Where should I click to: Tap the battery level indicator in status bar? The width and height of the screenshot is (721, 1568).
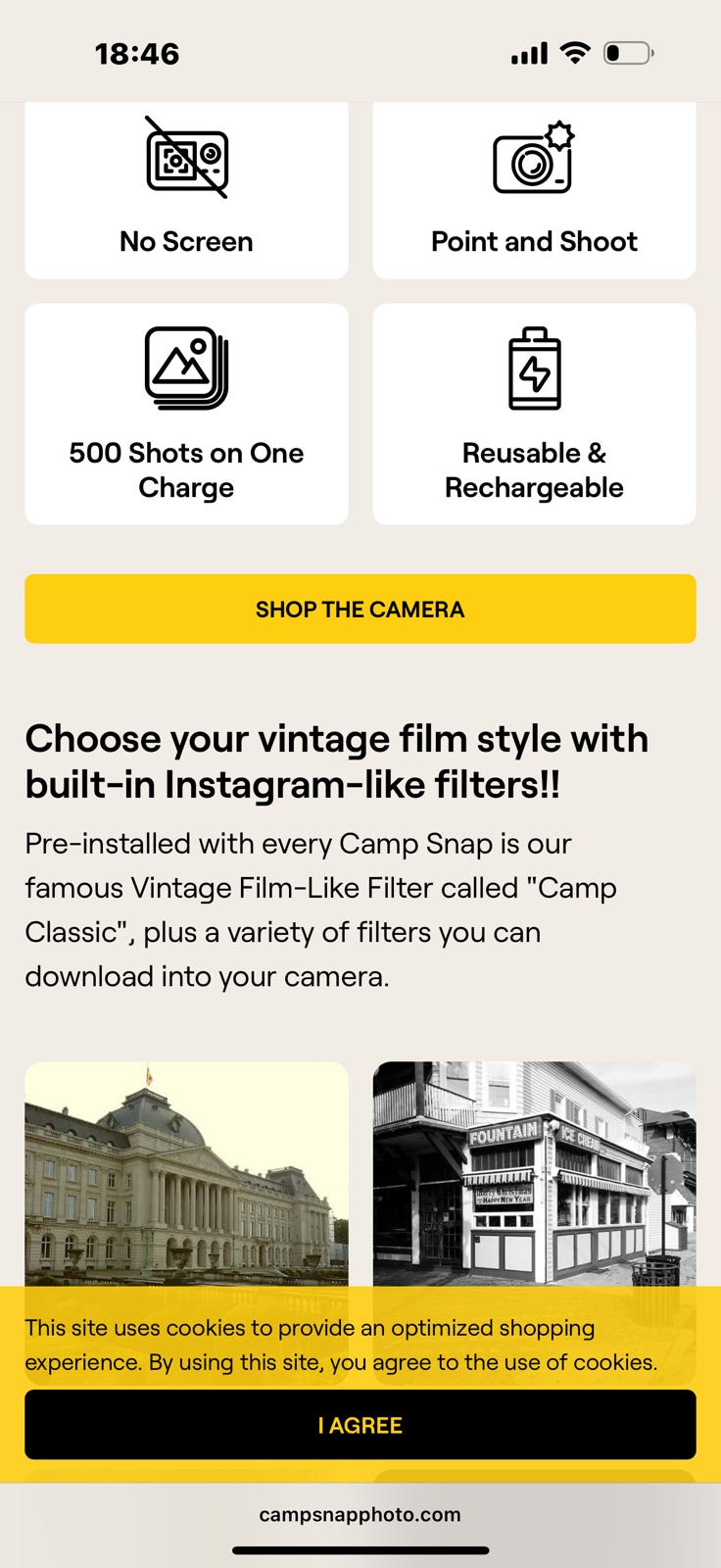click(628, 53)
